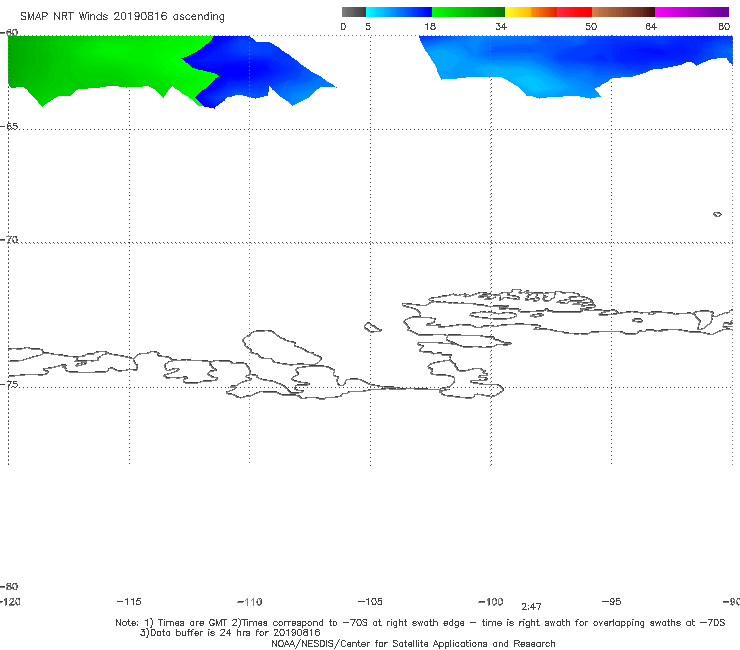Image resolution: width=740 pixels, height=650 pixels.
Task: Click the longitude label '-115'
Action: tap(129, 602)
